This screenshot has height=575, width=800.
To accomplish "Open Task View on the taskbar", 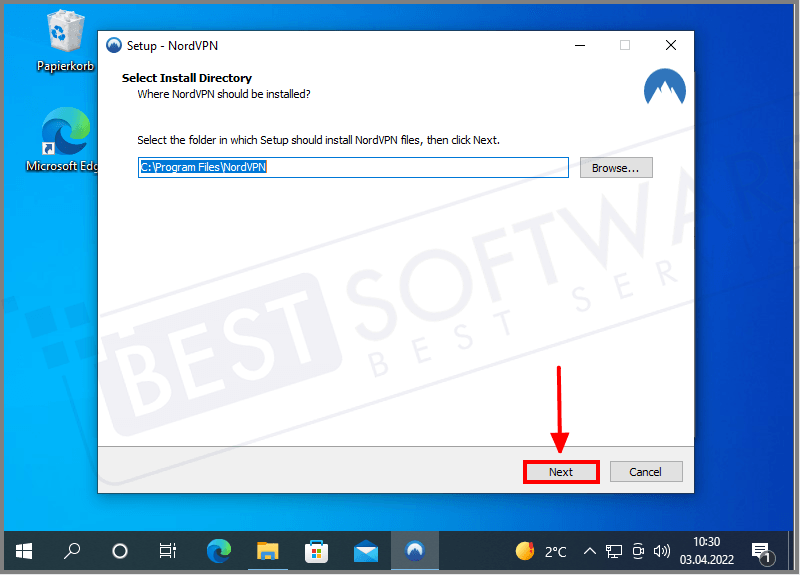I will coord(168,551).
